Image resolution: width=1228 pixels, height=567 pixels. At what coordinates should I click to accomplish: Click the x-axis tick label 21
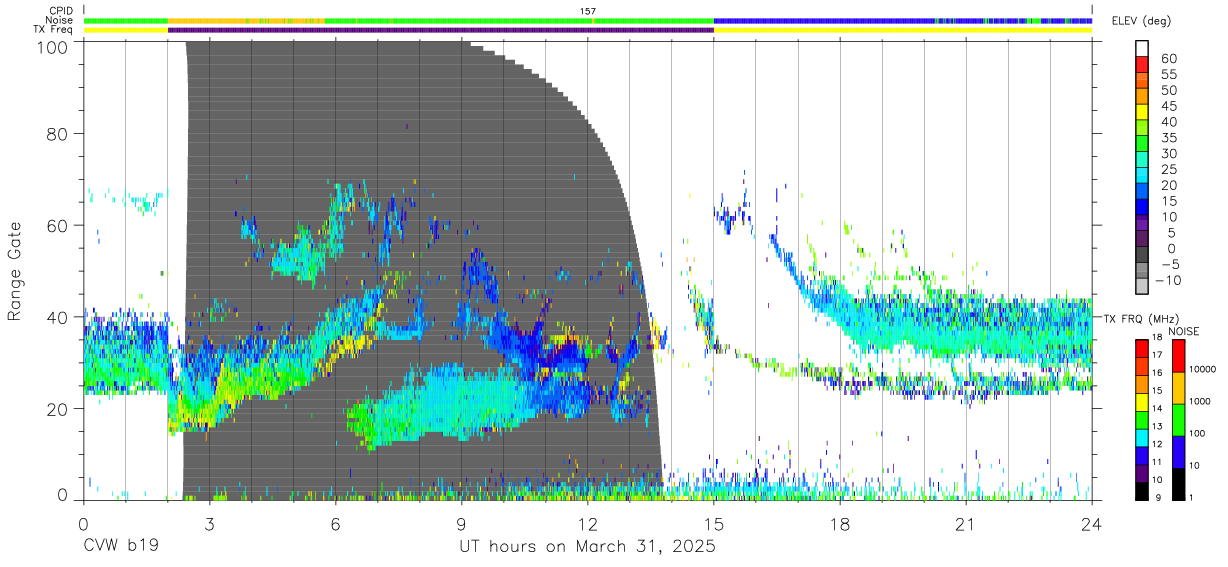click(x=966, y=525)
